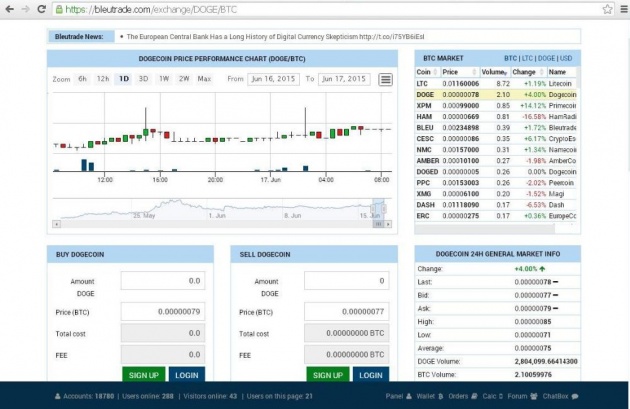Click the Bid value 0.00000077
The height and width of the screenshot is (409, 630).
point(533,295)
